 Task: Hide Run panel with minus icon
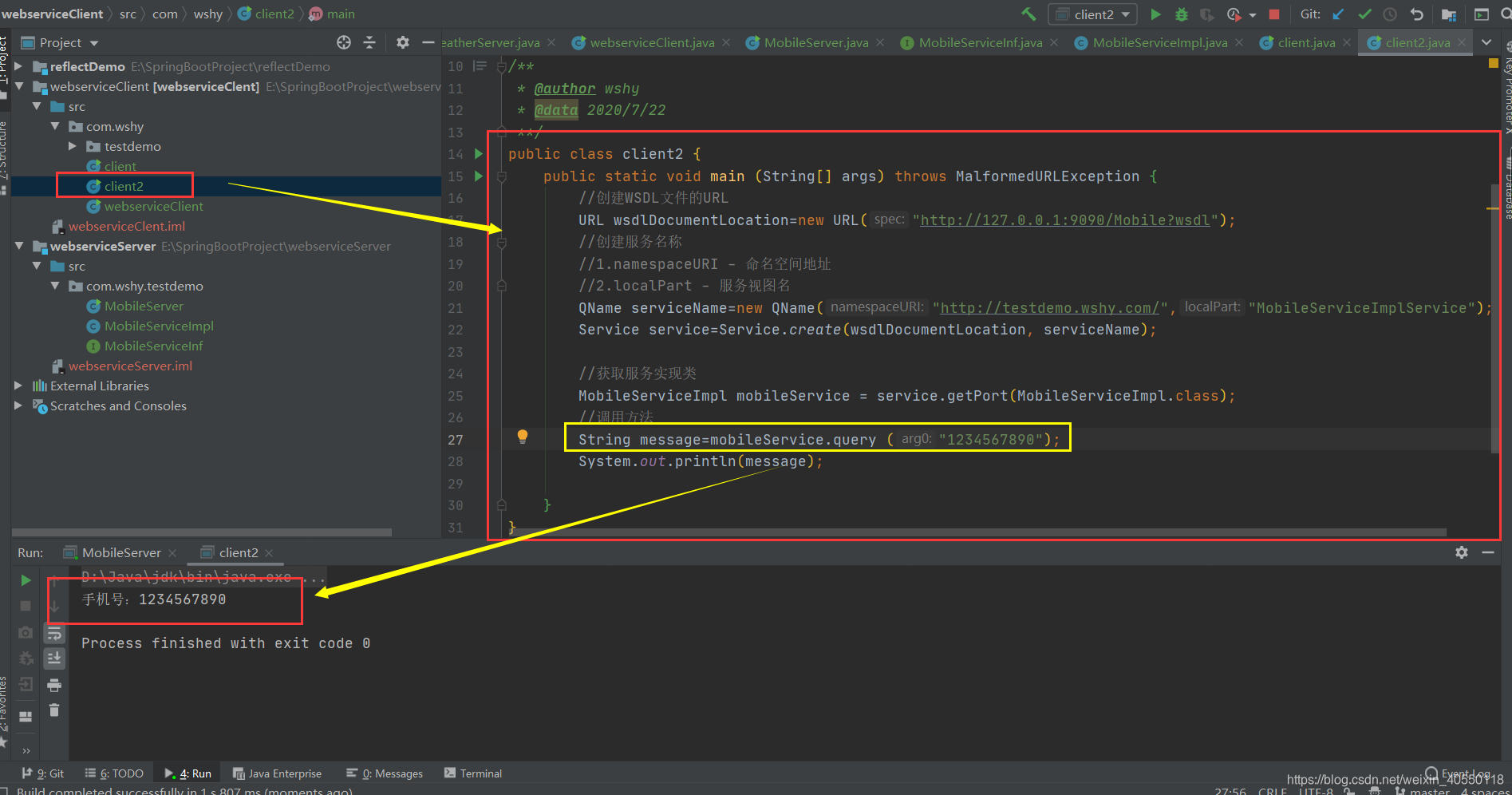click(1488, 552)
